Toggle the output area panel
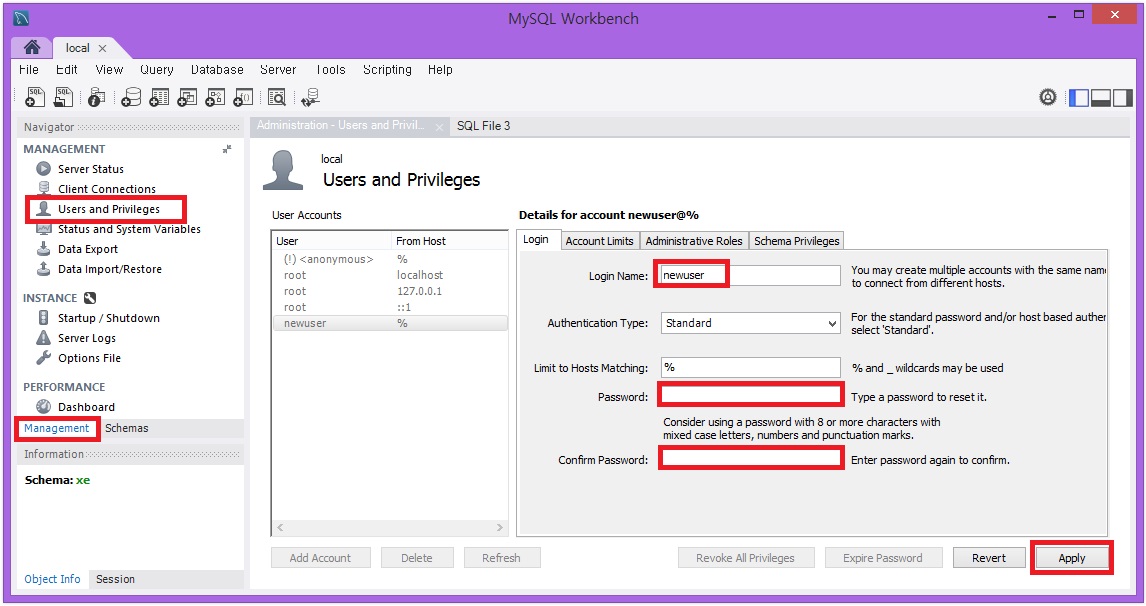 tap(1099, 97)
